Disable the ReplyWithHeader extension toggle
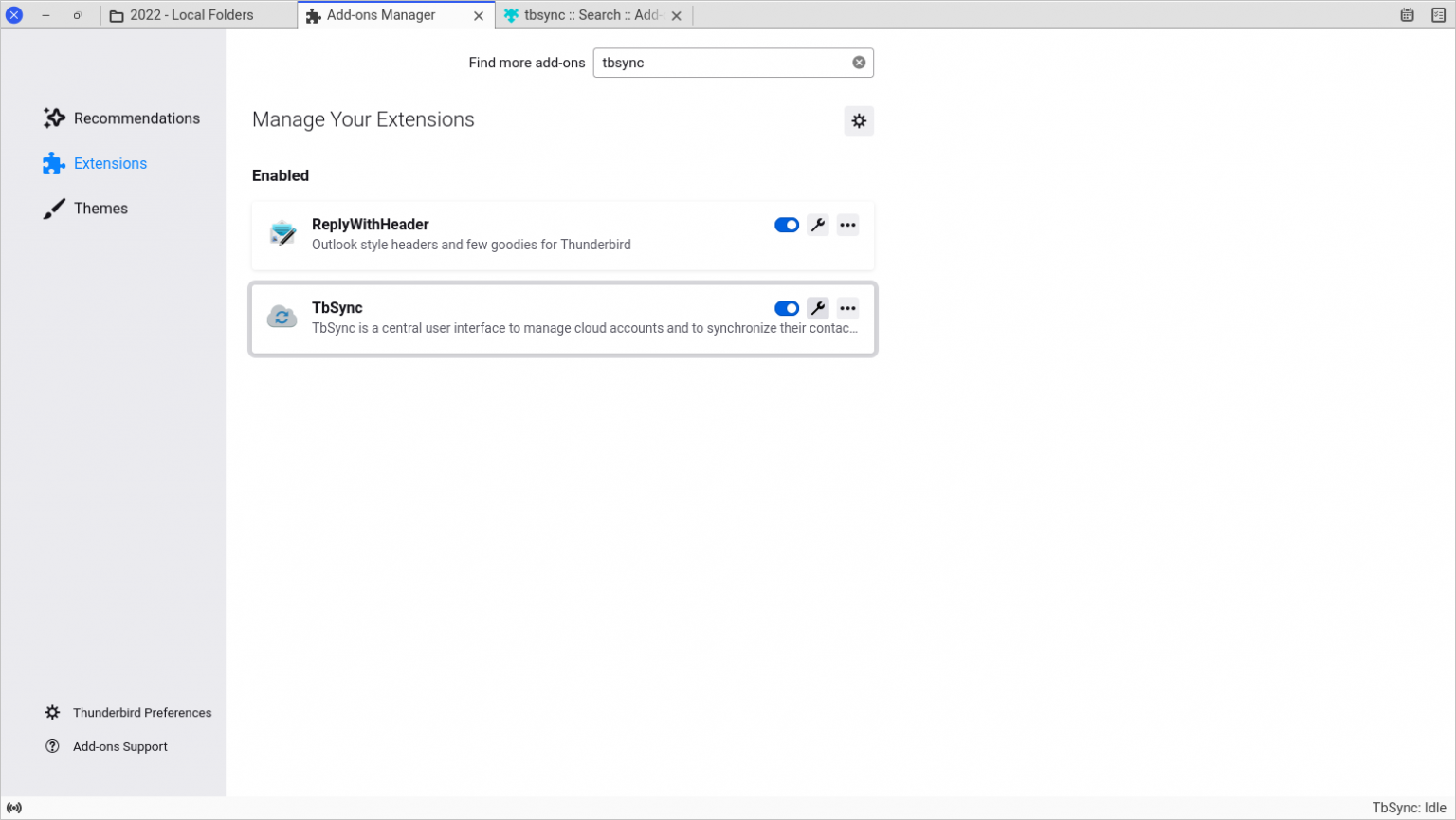This screenshot has width=1456, height=820. [x=787, y=226]
